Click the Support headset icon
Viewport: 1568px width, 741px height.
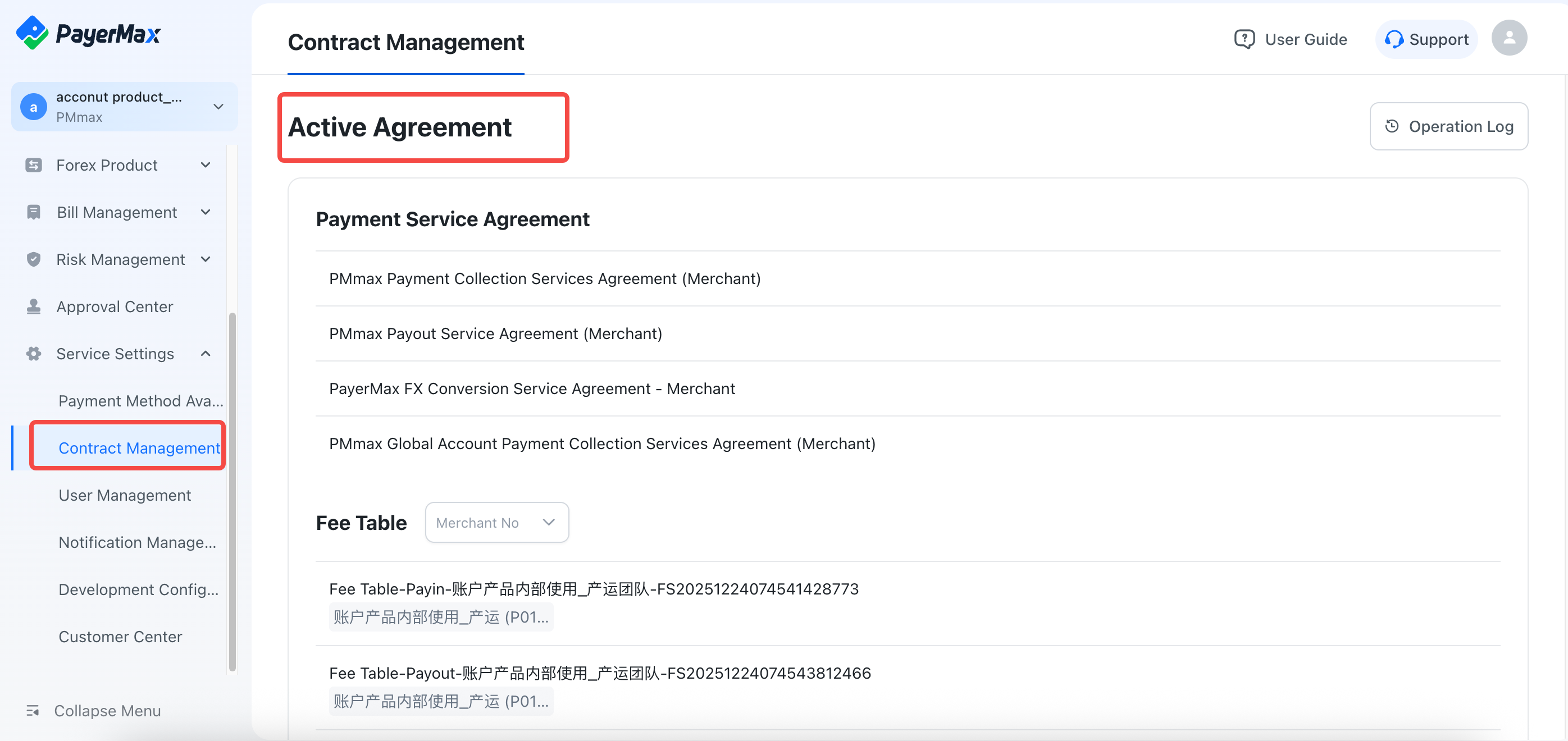coord(1394,39)
